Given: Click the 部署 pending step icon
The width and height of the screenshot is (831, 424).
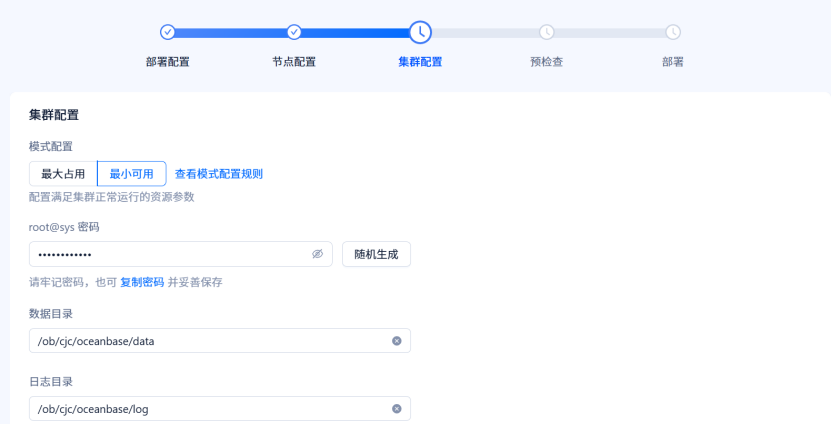Looking at the screenshot, I should click(673, 32).
